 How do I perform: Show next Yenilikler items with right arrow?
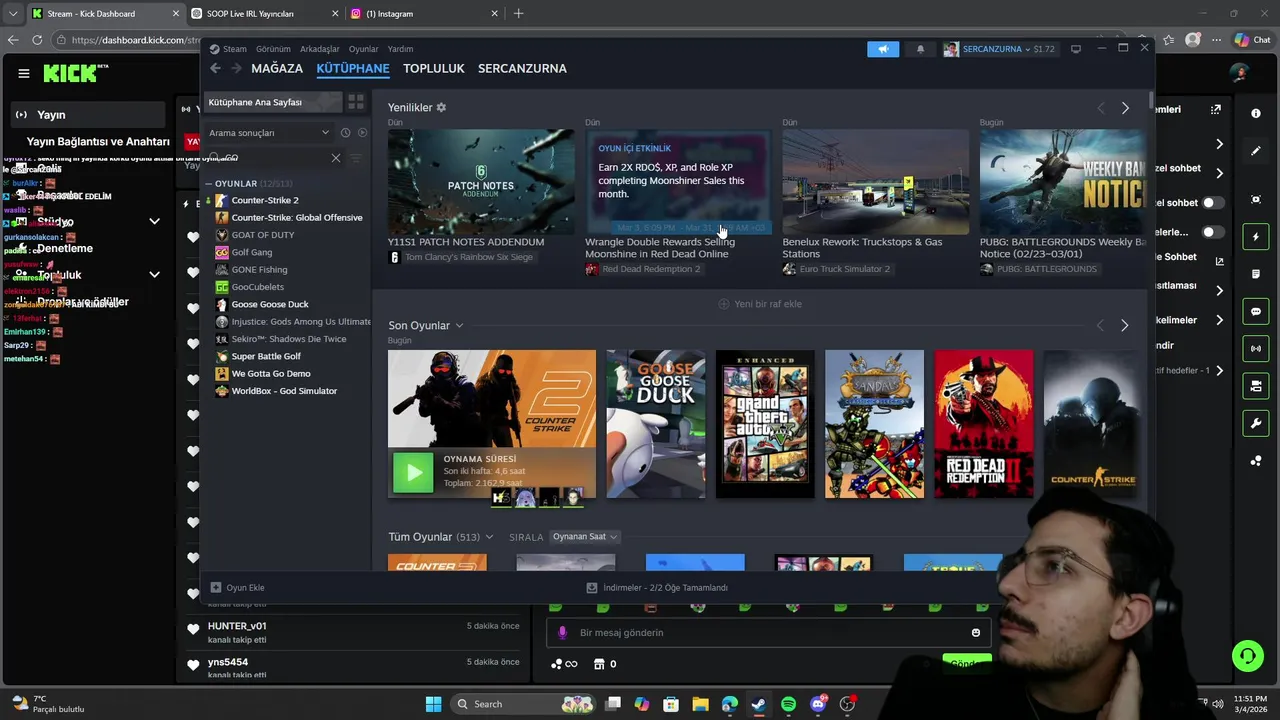[x=1125, y=108]
